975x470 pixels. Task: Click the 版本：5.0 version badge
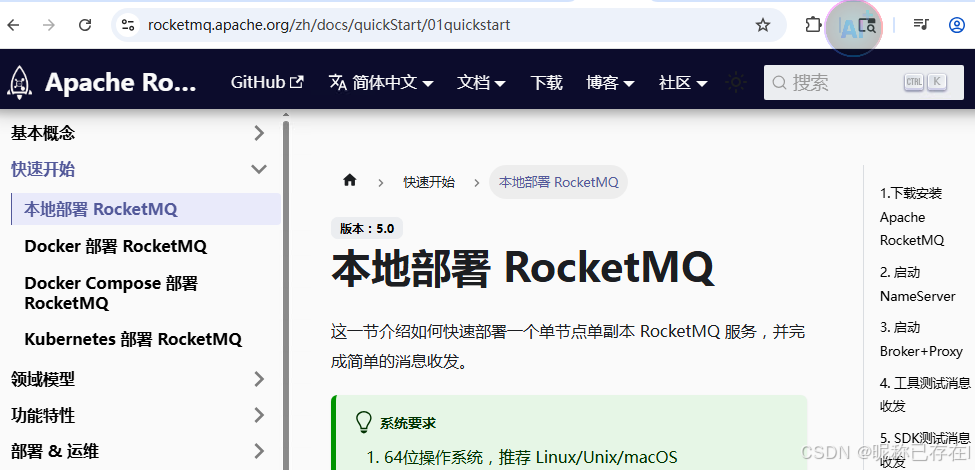[367, 228]
